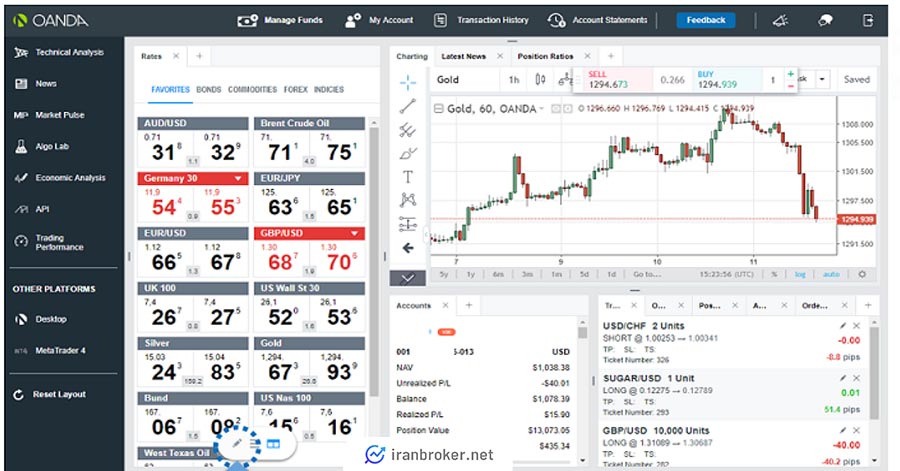Select the patterns drawing tool

[x=408, y=200]
